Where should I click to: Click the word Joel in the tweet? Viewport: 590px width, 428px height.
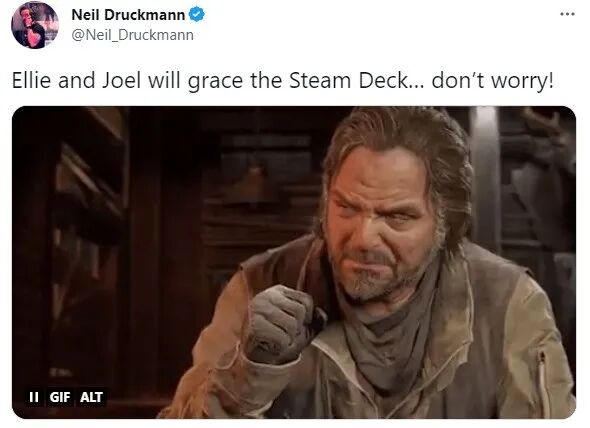[x=122, y=81]
